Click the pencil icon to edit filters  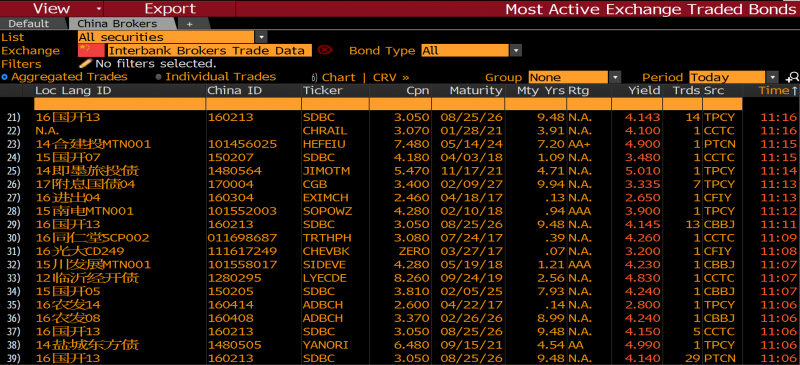point(86,63)
